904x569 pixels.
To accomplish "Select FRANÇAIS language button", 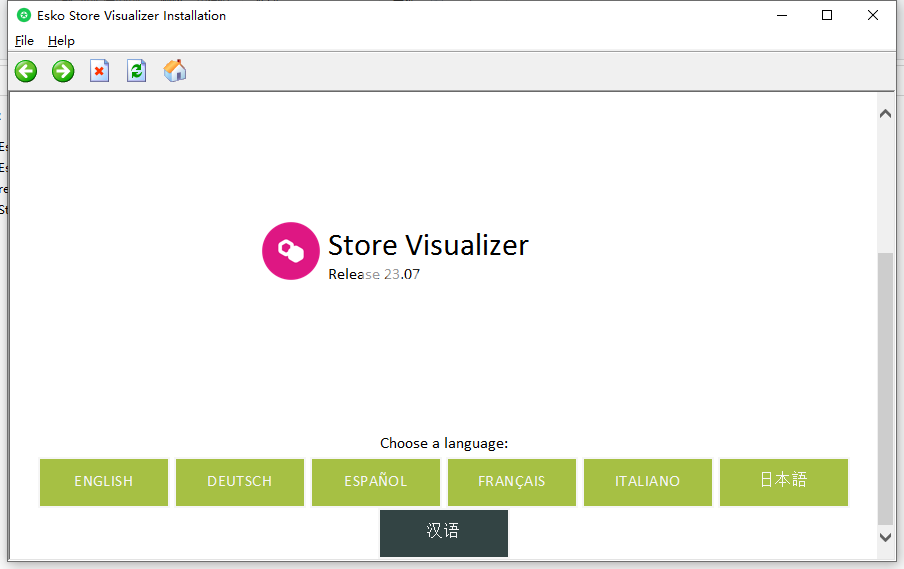I will [x=512, y=482].
